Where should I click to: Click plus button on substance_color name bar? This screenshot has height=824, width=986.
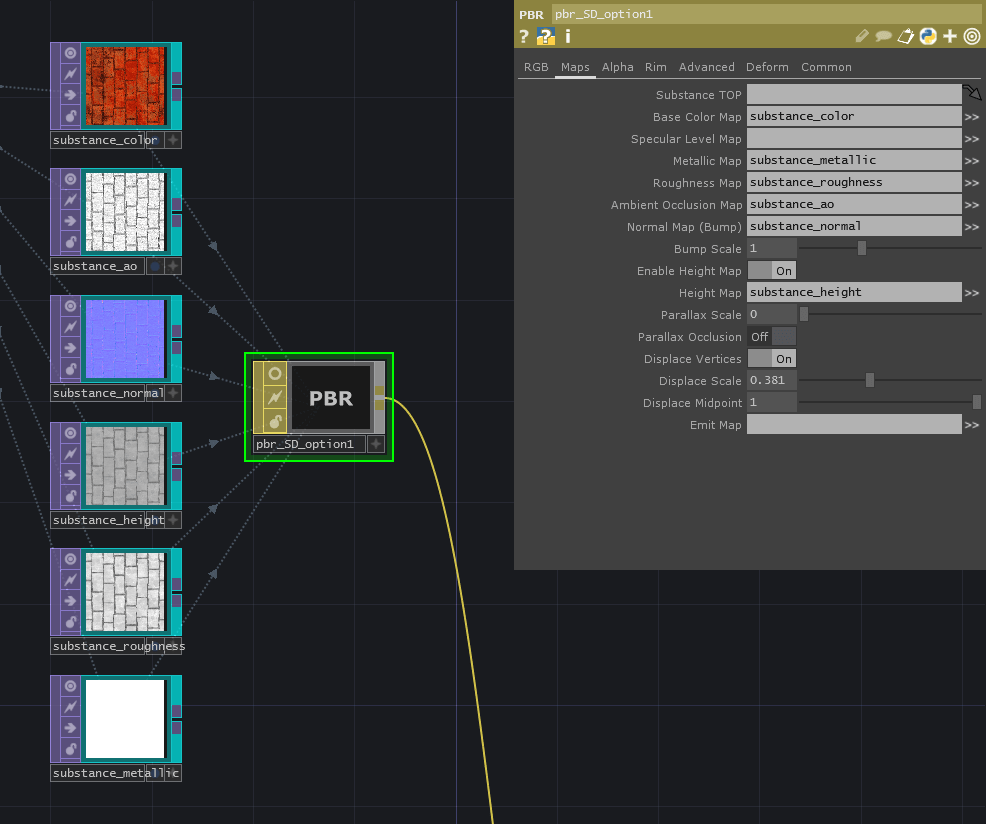tap(173, 140)
